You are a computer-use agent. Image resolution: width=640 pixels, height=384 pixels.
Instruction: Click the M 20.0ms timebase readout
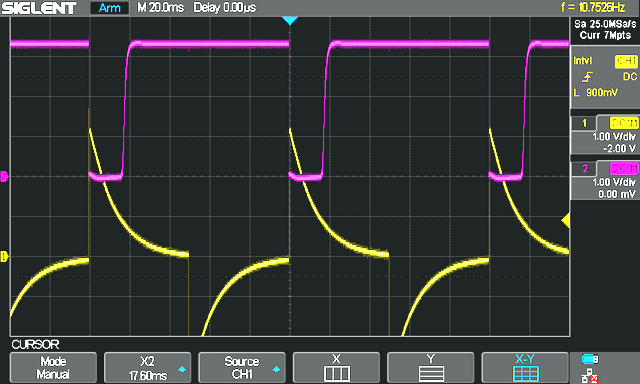(x=160, y=8)
